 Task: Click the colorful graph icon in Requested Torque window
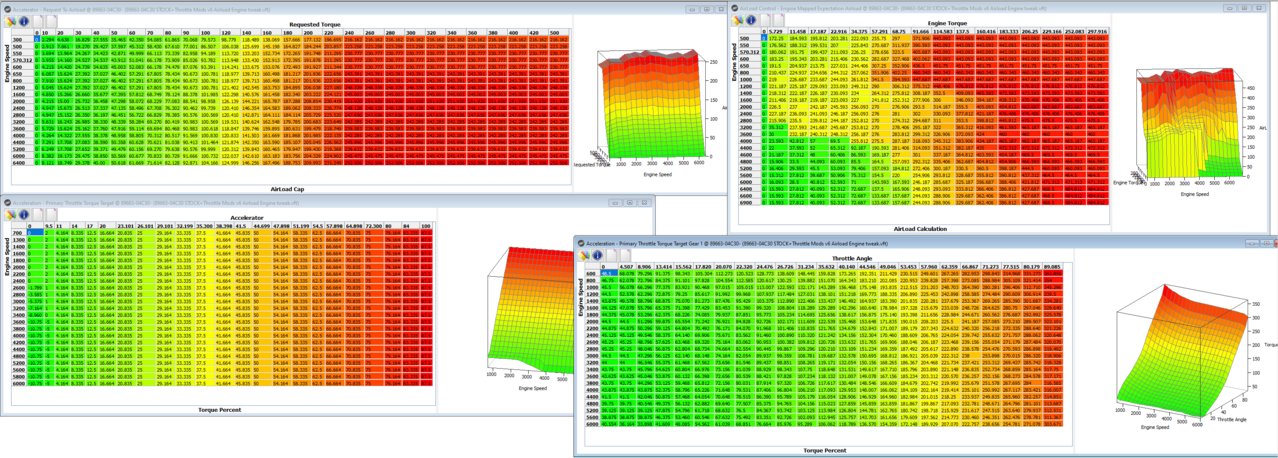tap(10, 21)
